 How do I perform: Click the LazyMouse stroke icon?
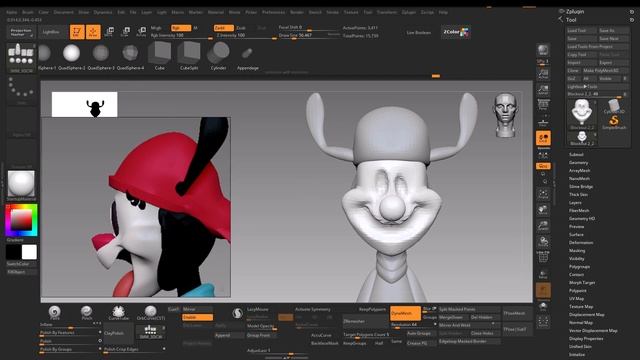pyautogui.click(x=238, y=313)
